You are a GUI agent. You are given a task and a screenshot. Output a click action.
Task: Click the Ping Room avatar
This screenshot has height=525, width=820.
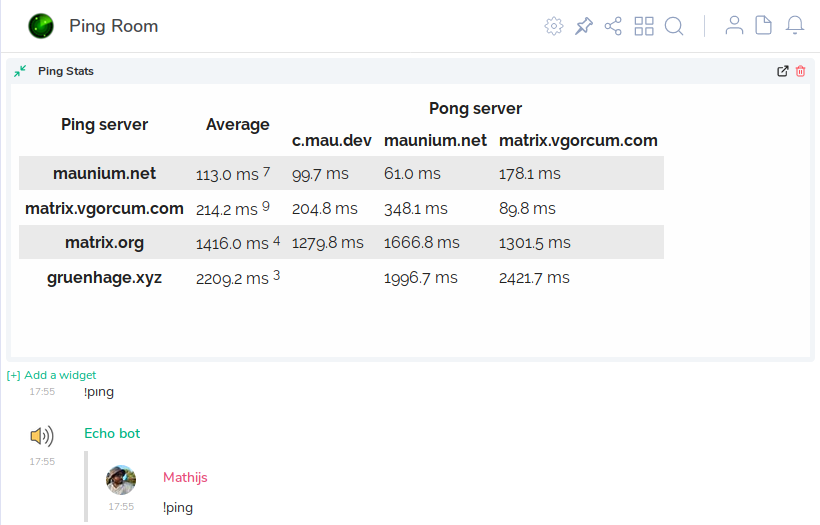[41, 26]
